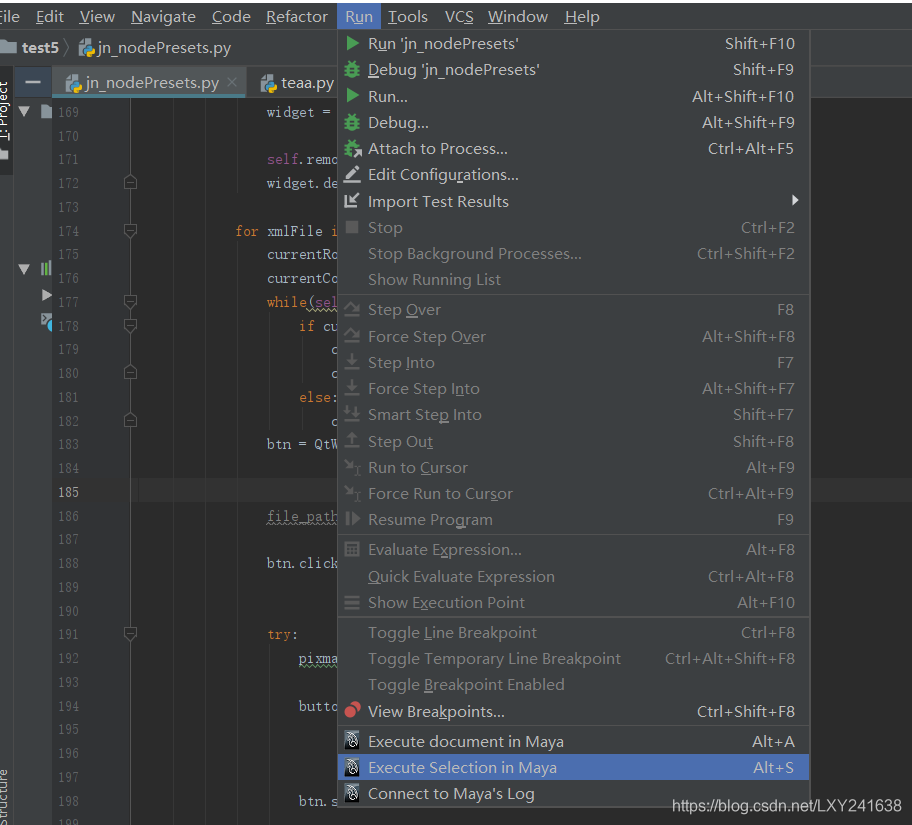Open the Project tool window side tab
Viewport: 912px width, 825px height.
pos(5,120)
